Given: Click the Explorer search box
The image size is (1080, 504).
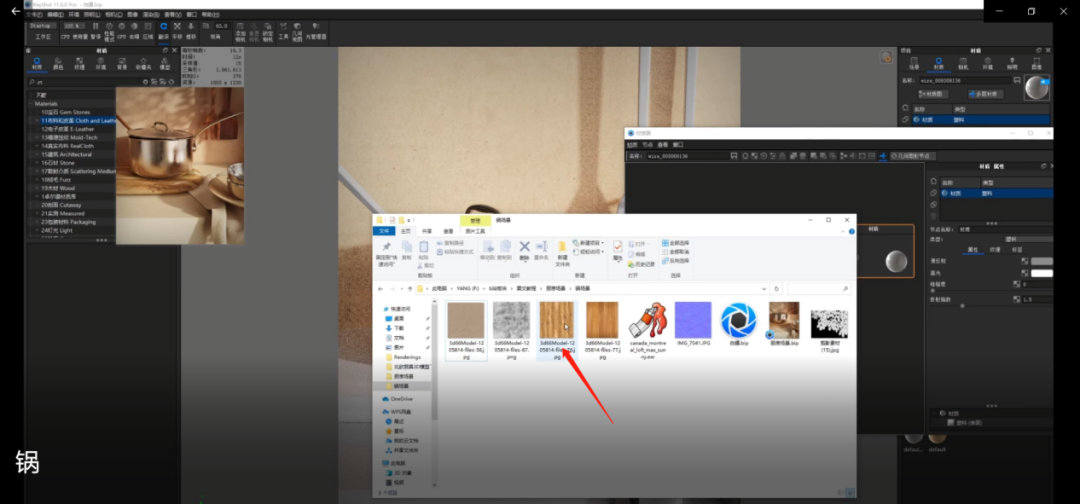Looking at the screenshot, I should click(820, 288).
